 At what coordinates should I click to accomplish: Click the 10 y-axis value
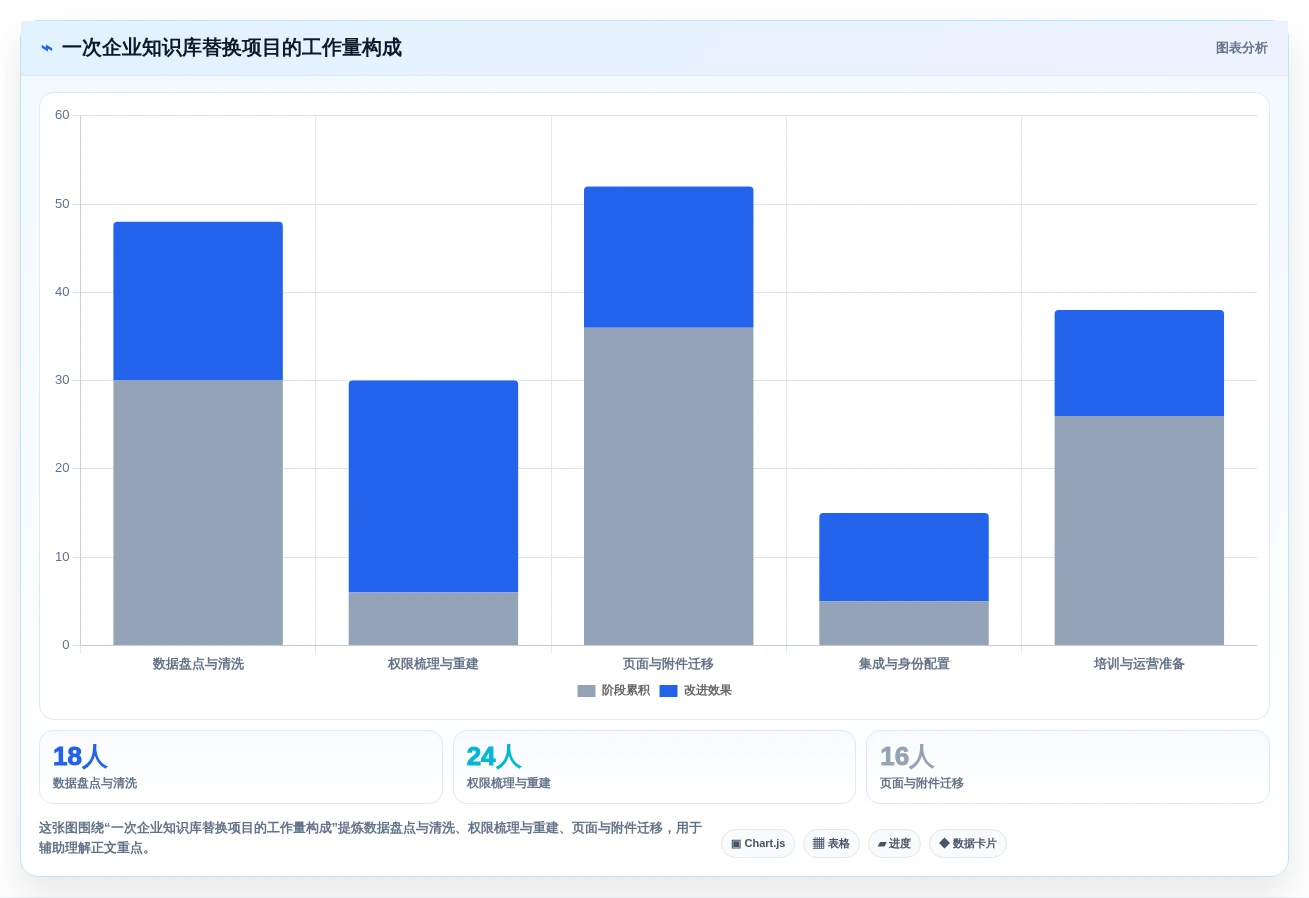point(62,557)
